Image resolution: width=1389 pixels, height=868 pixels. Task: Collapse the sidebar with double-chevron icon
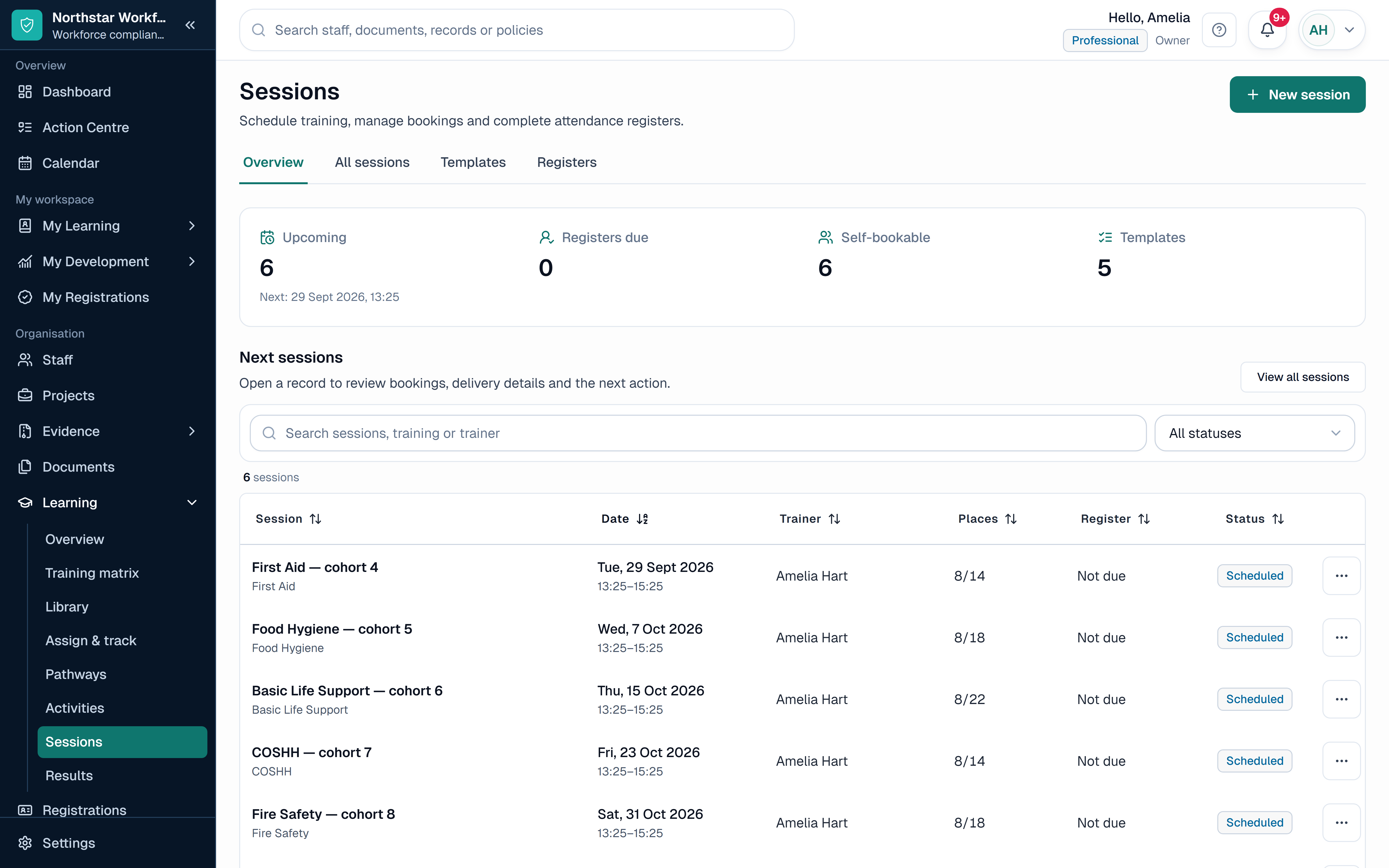[190, 25]
